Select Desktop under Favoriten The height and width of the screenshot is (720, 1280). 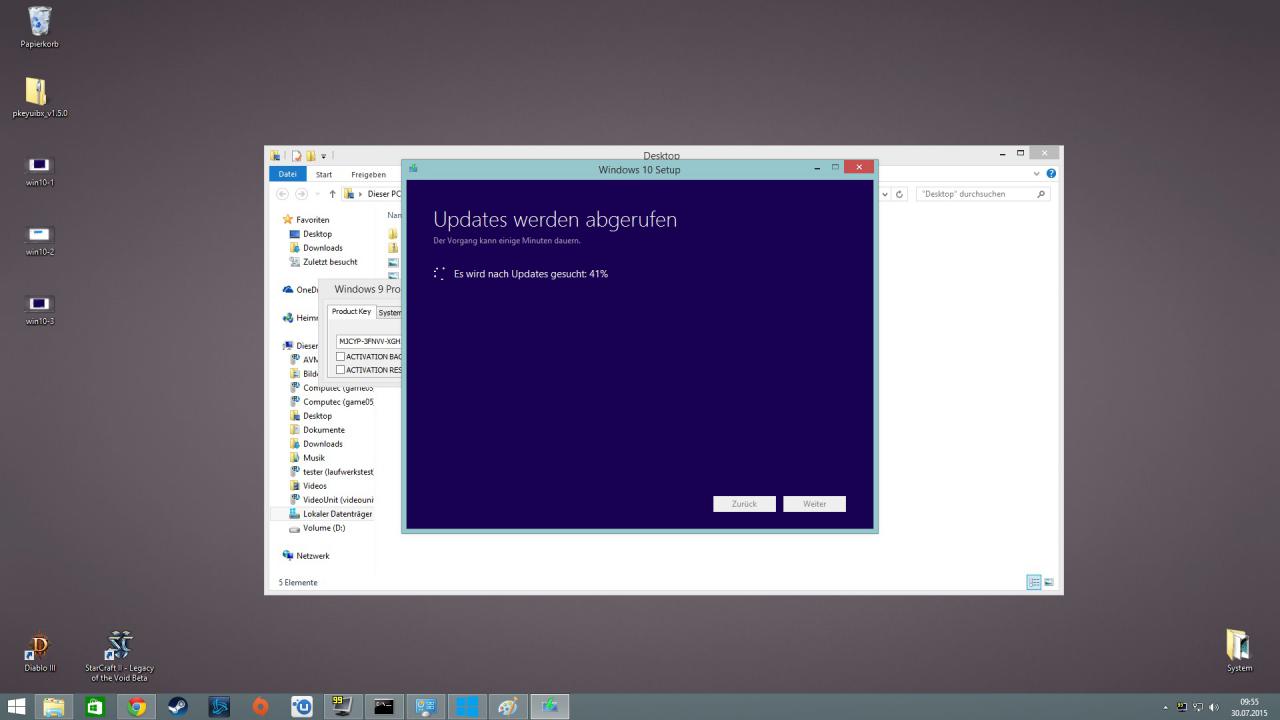tap(310, 234)
